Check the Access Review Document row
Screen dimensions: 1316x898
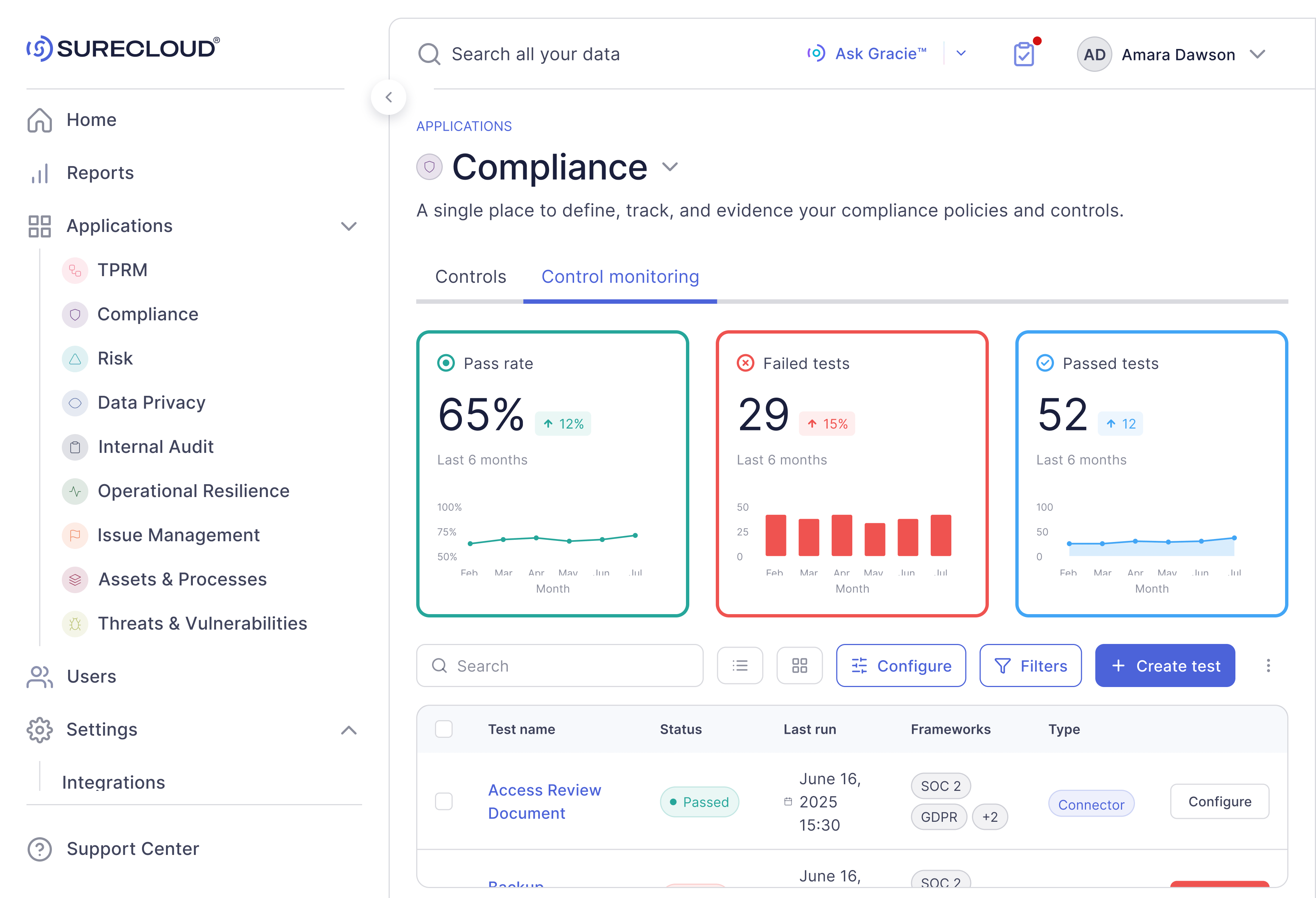pos(443,801)
